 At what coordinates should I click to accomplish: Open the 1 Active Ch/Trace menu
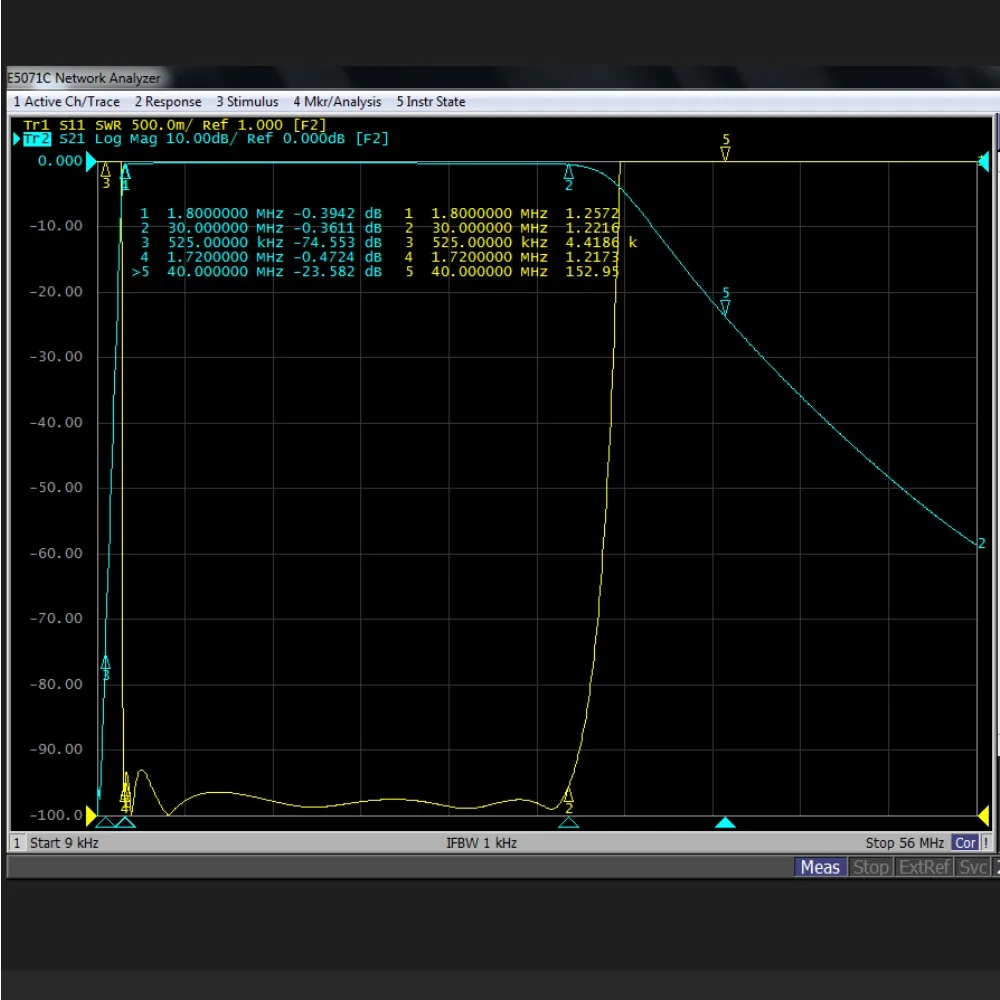coord(66,101)
